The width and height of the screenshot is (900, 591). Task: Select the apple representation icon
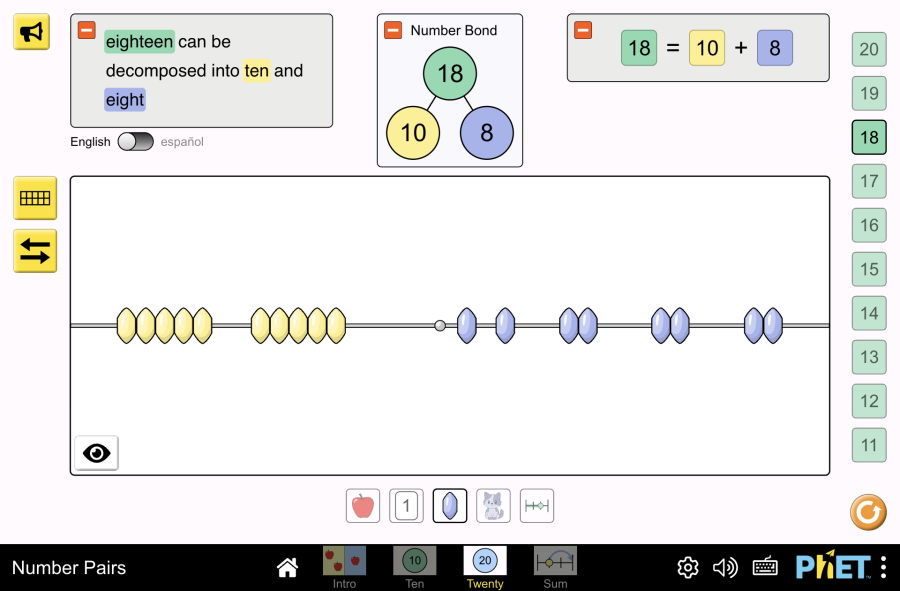click(x=363, y=506)
